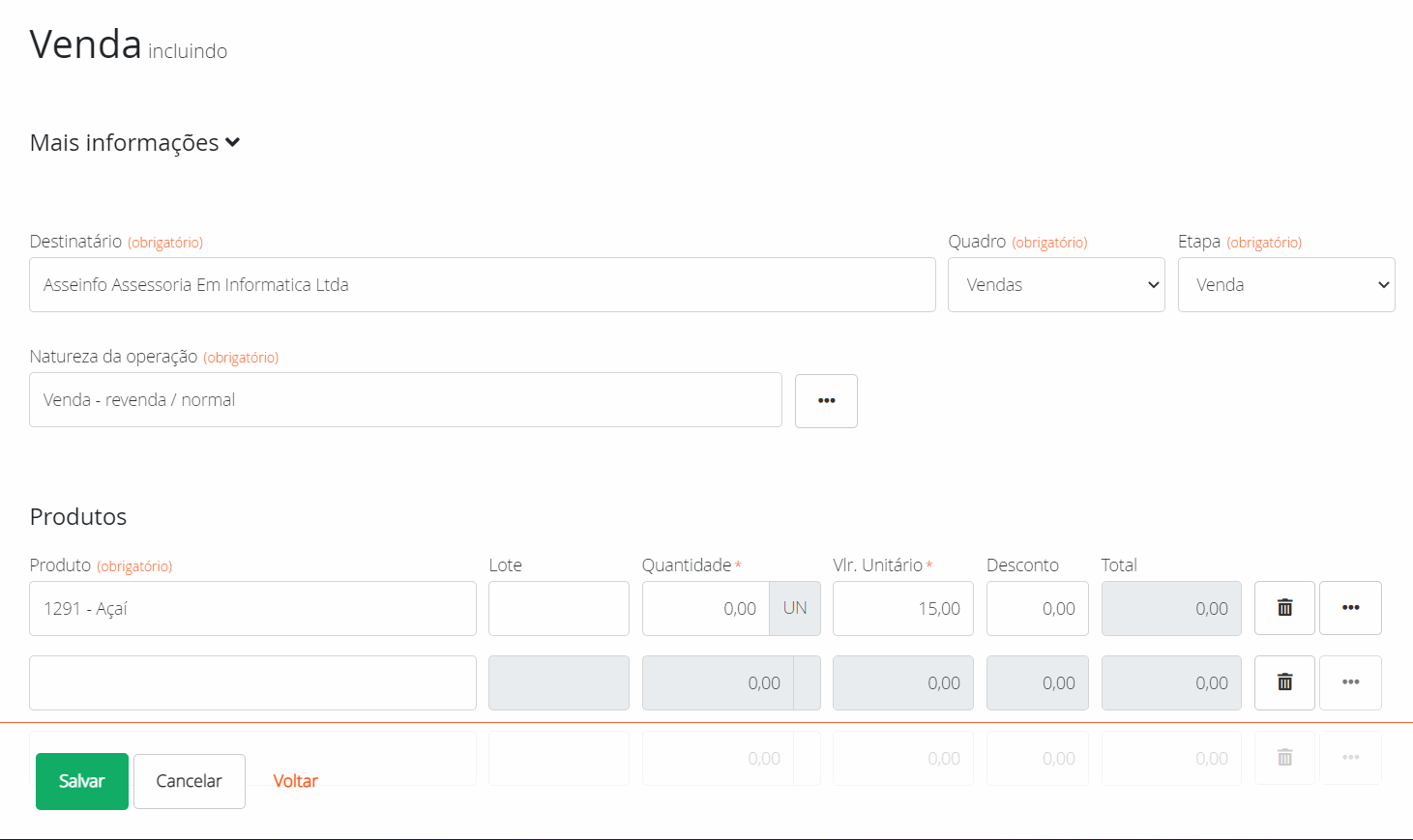Click the Natureza da operação field

point(405,400)
